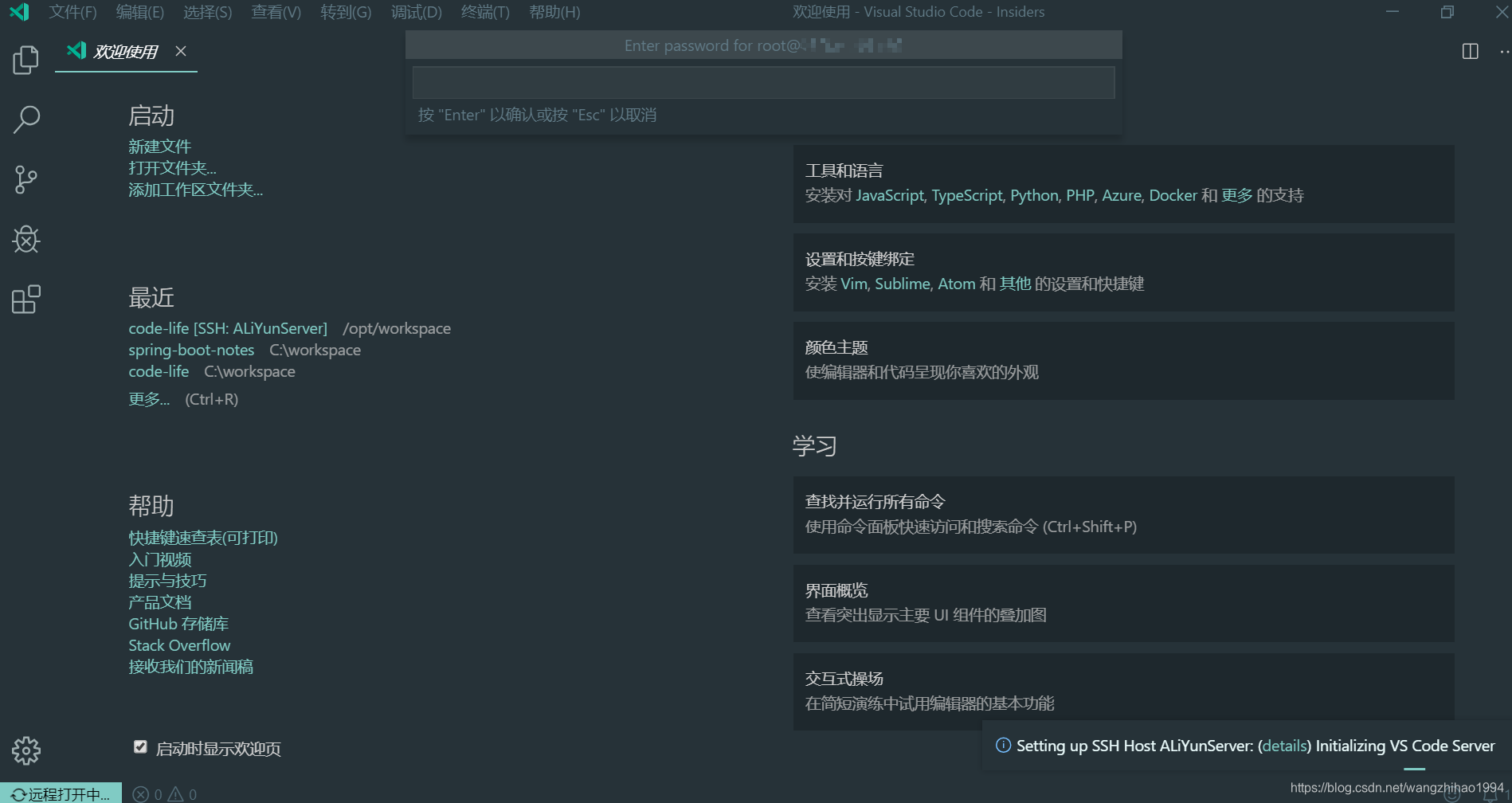Click the 设置和按键绑定 card heading
Screen dimensions: 1512x803
point(860,259)
